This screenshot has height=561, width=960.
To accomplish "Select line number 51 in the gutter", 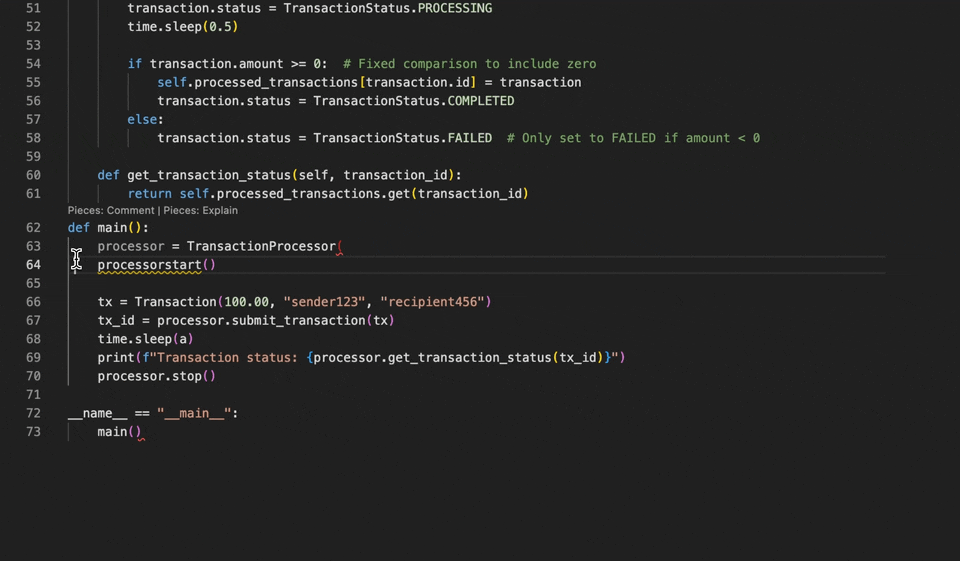I will pos(33,9).
